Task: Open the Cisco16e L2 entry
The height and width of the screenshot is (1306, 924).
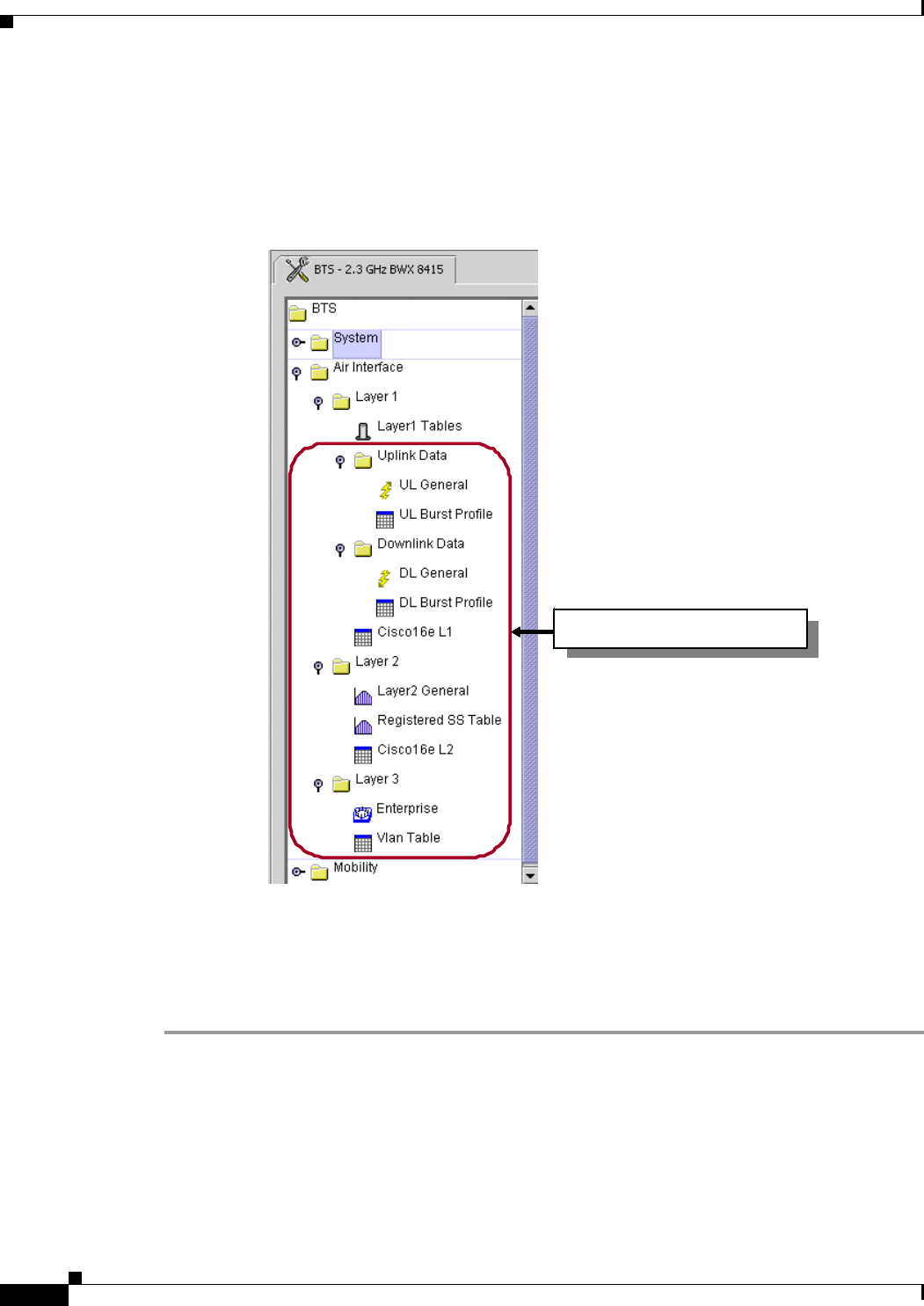Action: click(416, 749)
